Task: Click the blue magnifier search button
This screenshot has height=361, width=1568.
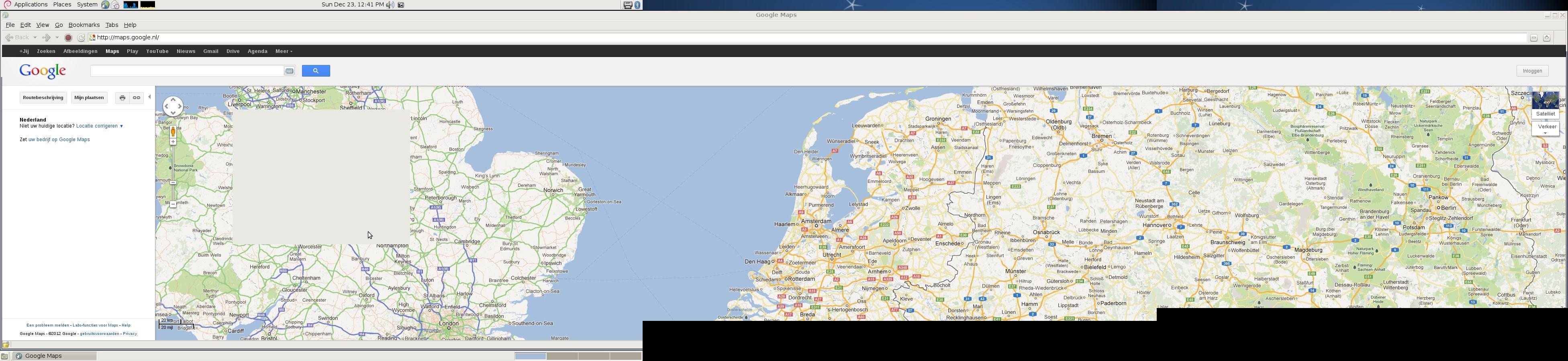Action: (315, 71)
